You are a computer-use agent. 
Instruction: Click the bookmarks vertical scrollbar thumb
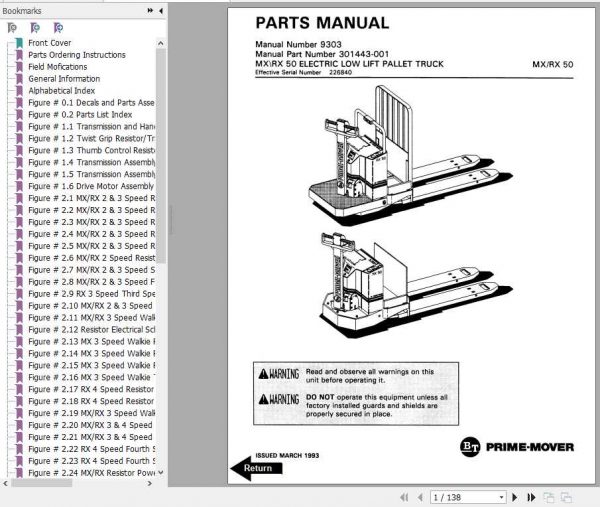[161, 156]
